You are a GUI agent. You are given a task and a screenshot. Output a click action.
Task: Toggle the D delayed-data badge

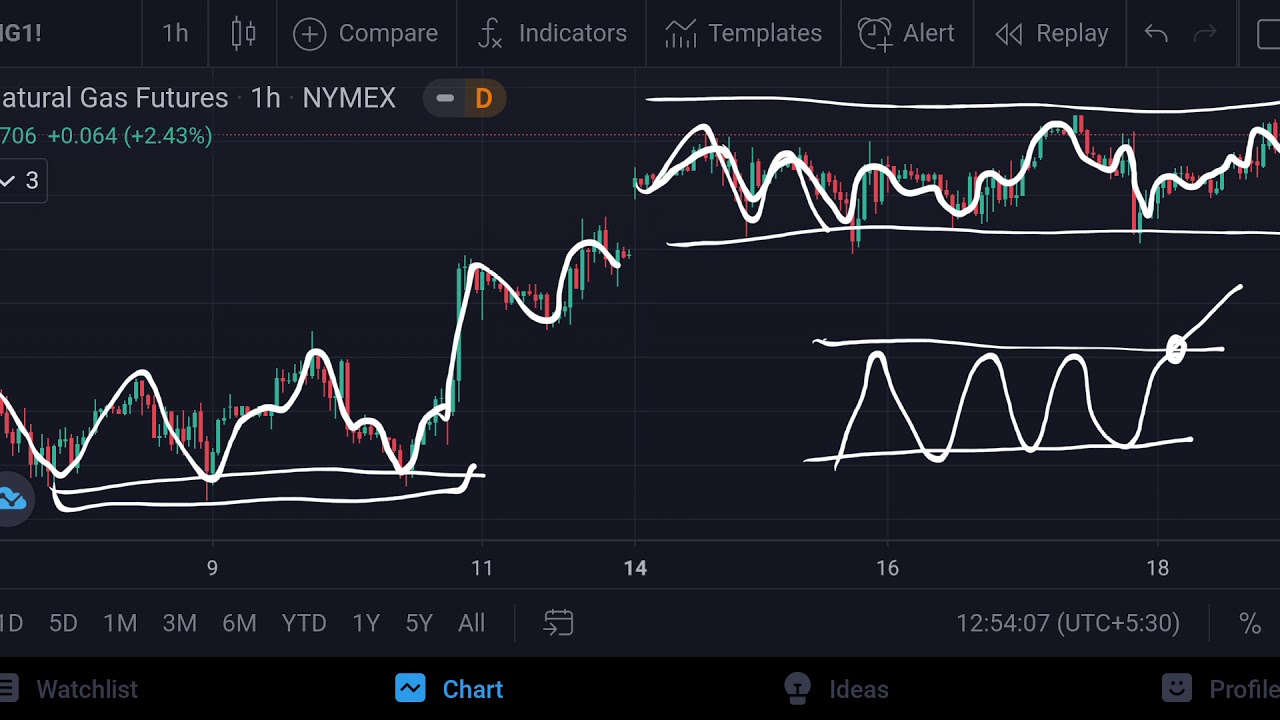point(484,98)
